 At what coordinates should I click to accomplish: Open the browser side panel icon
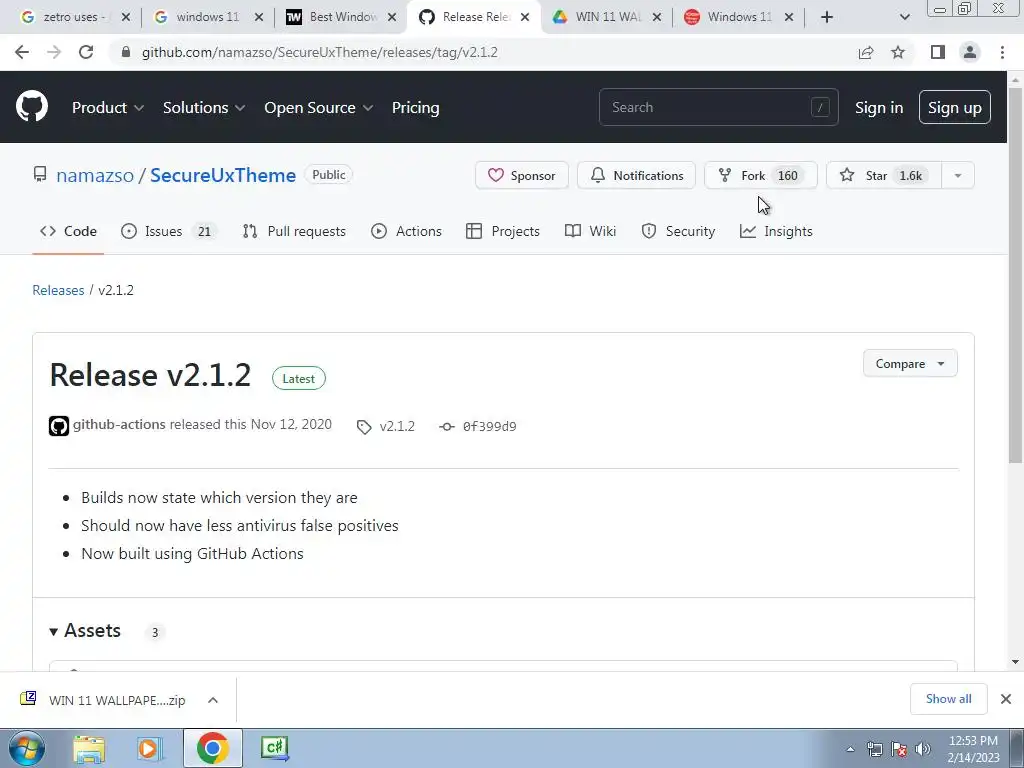pyautogui.click(x=938, y=52)
